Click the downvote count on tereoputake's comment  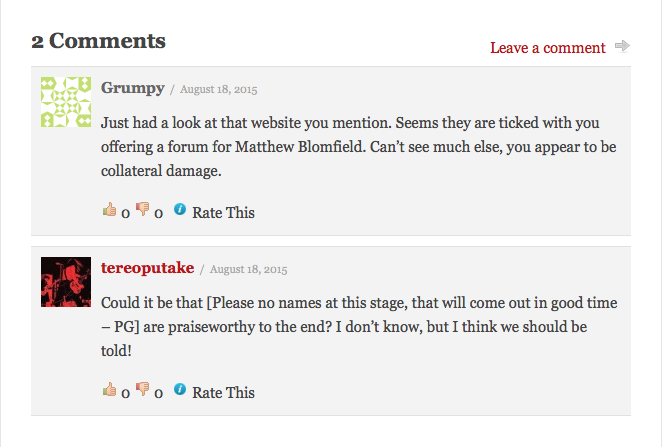(158, 393)
